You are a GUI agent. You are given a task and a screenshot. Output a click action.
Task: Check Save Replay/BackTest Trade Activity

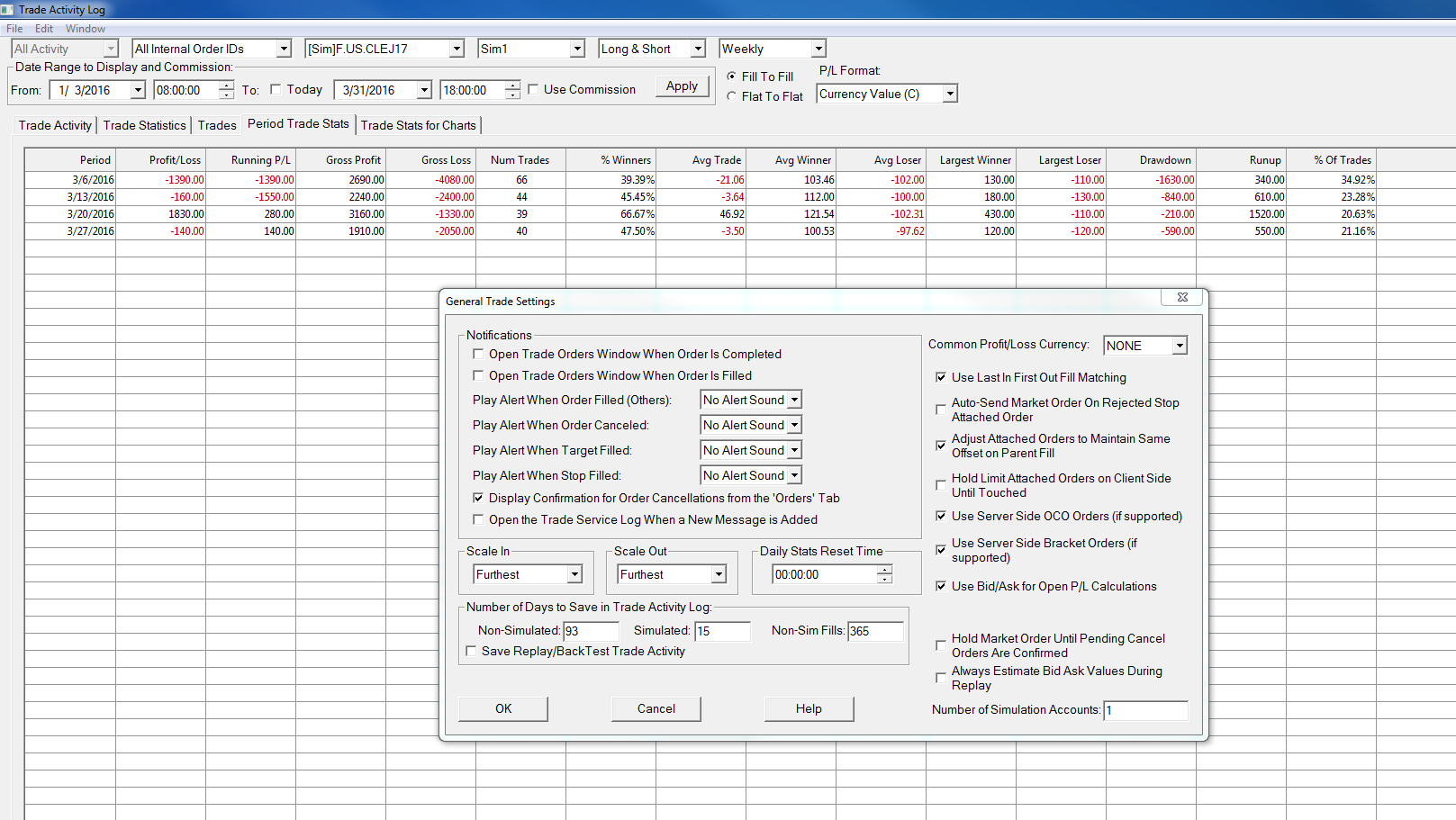coord(471,651)
